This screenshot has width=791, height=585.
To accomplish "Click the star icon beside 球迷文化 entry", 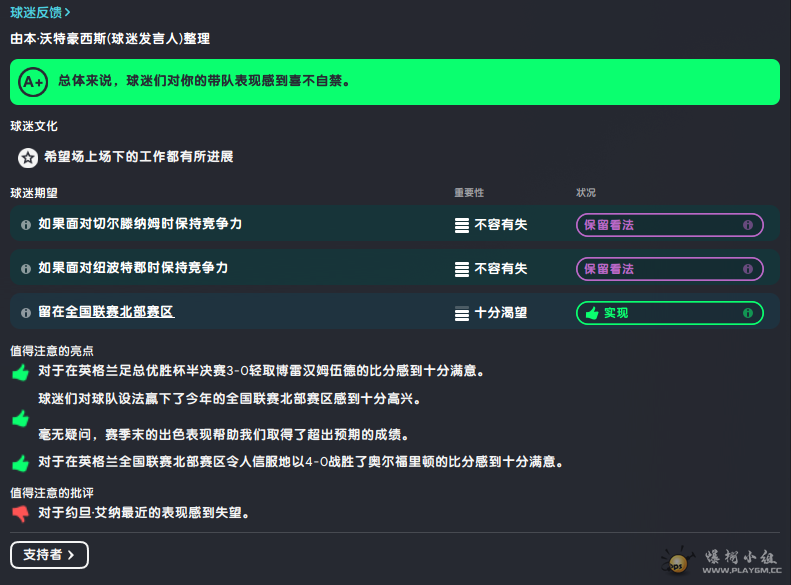I will tap(28, 157).
